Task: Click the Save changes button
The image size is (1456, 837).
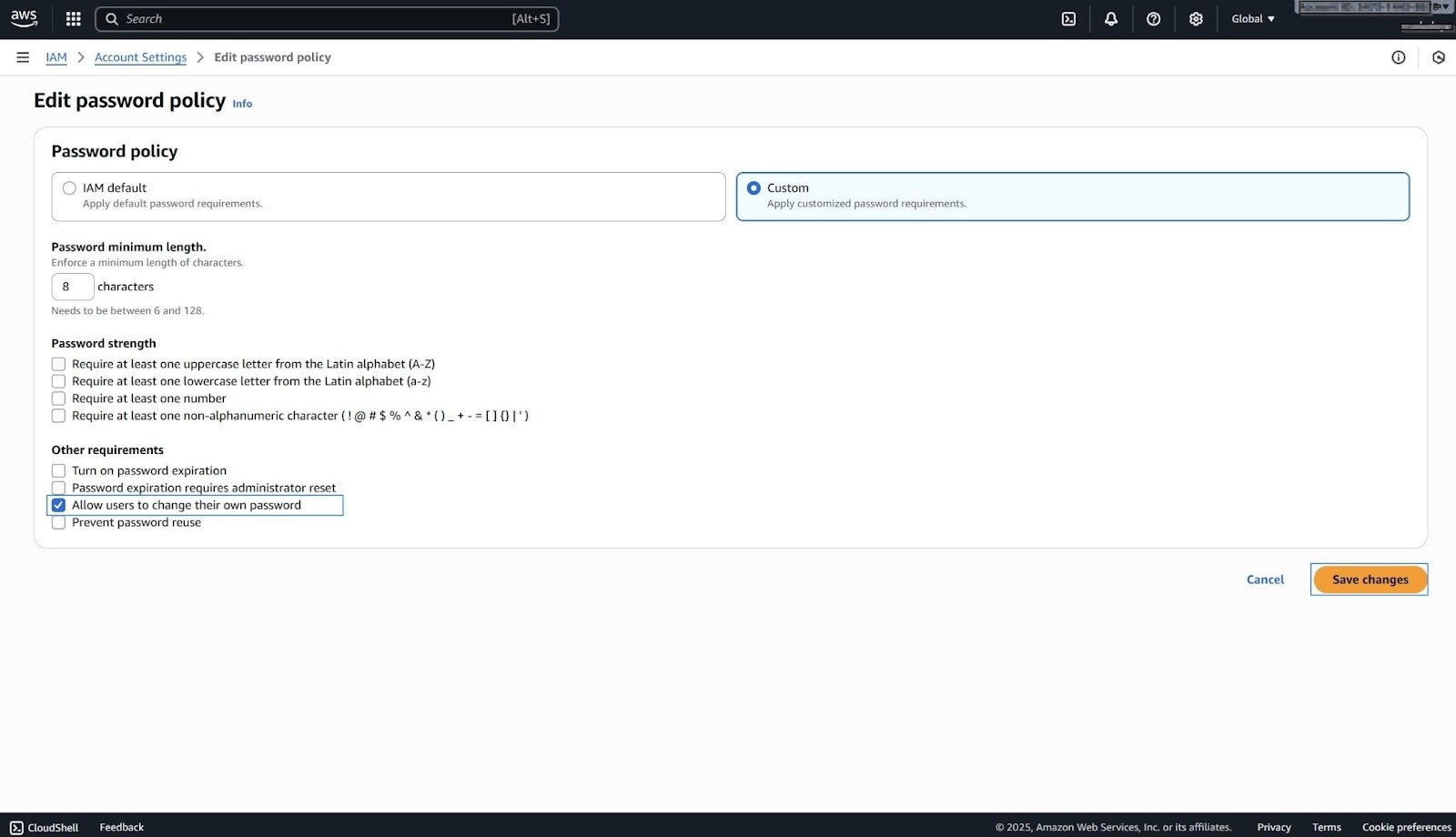Action: [1369, 579]
